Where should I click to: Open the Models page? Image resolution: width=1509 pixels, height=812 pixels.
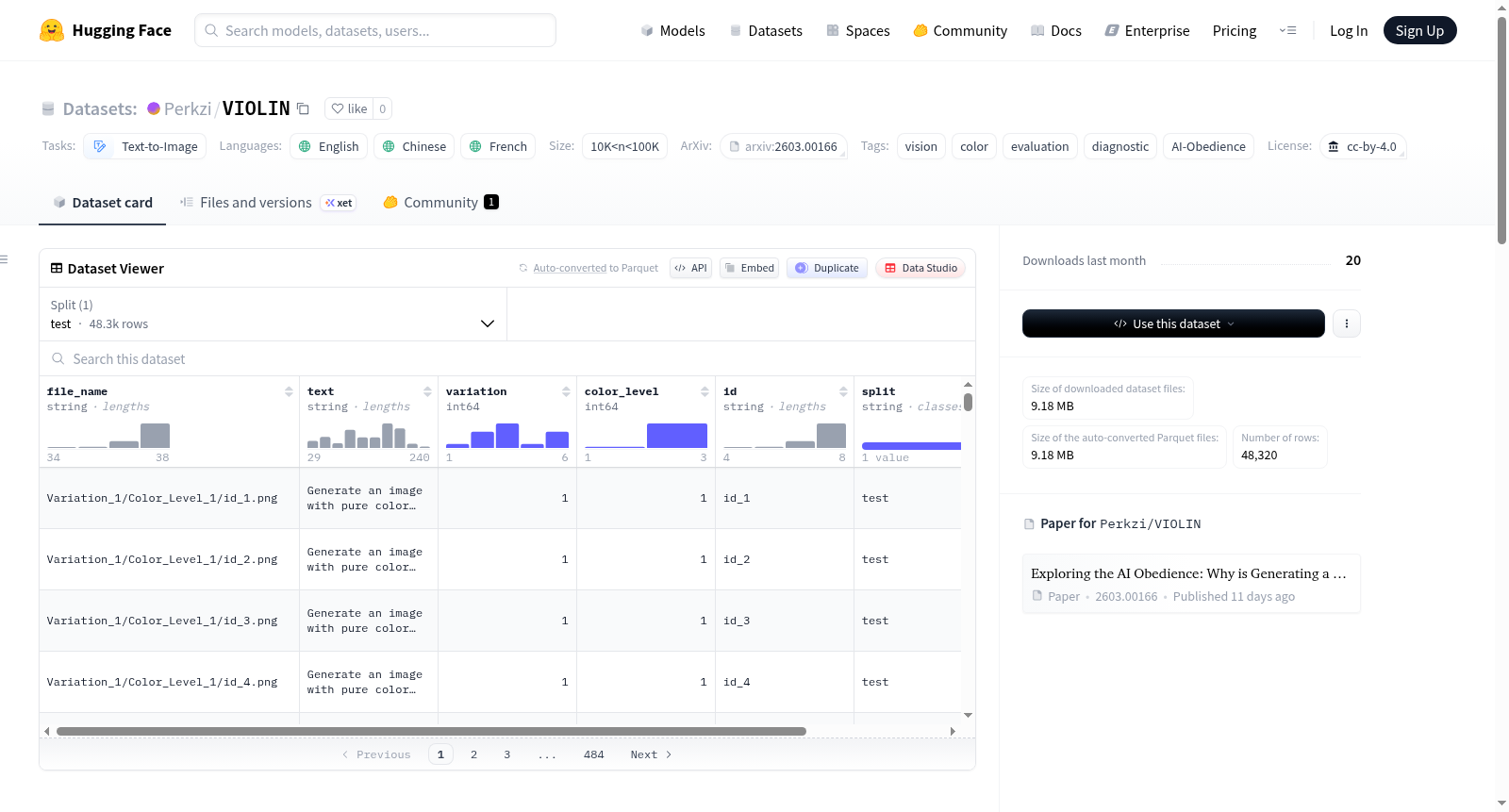coord(672,30)
